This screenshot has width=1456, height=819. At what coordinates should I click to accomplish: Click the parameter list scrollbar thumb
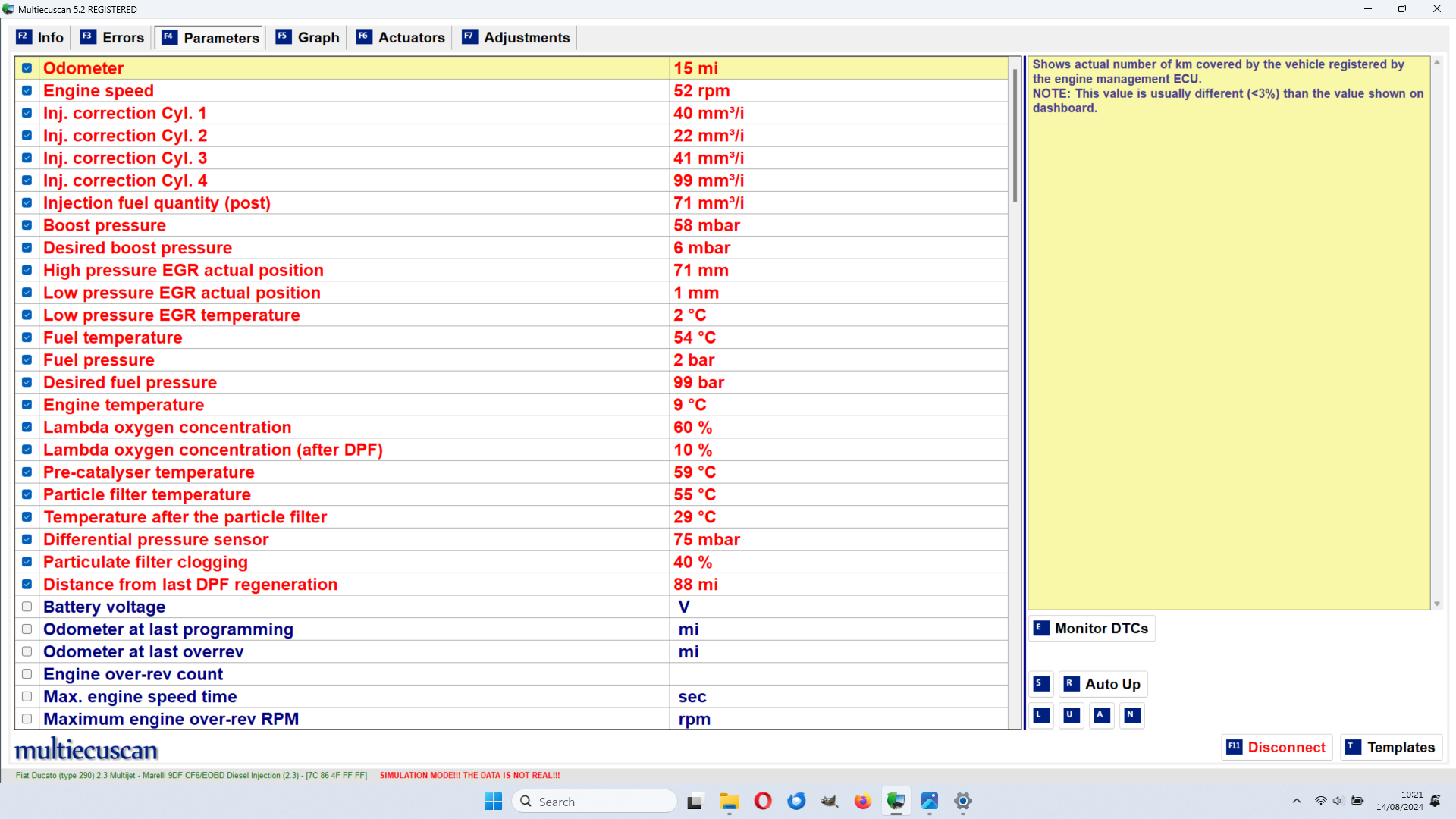(1015, 136)
